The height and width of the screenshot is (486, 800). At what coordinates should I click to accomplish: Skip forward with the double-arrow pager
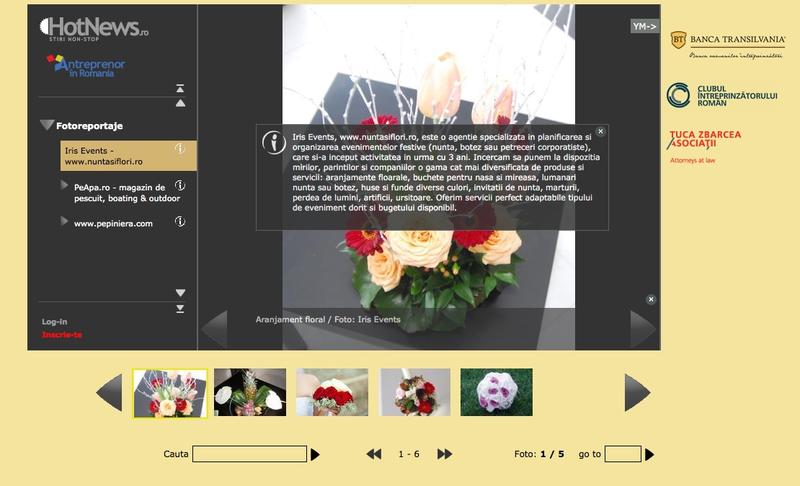(x=447, y=454)
